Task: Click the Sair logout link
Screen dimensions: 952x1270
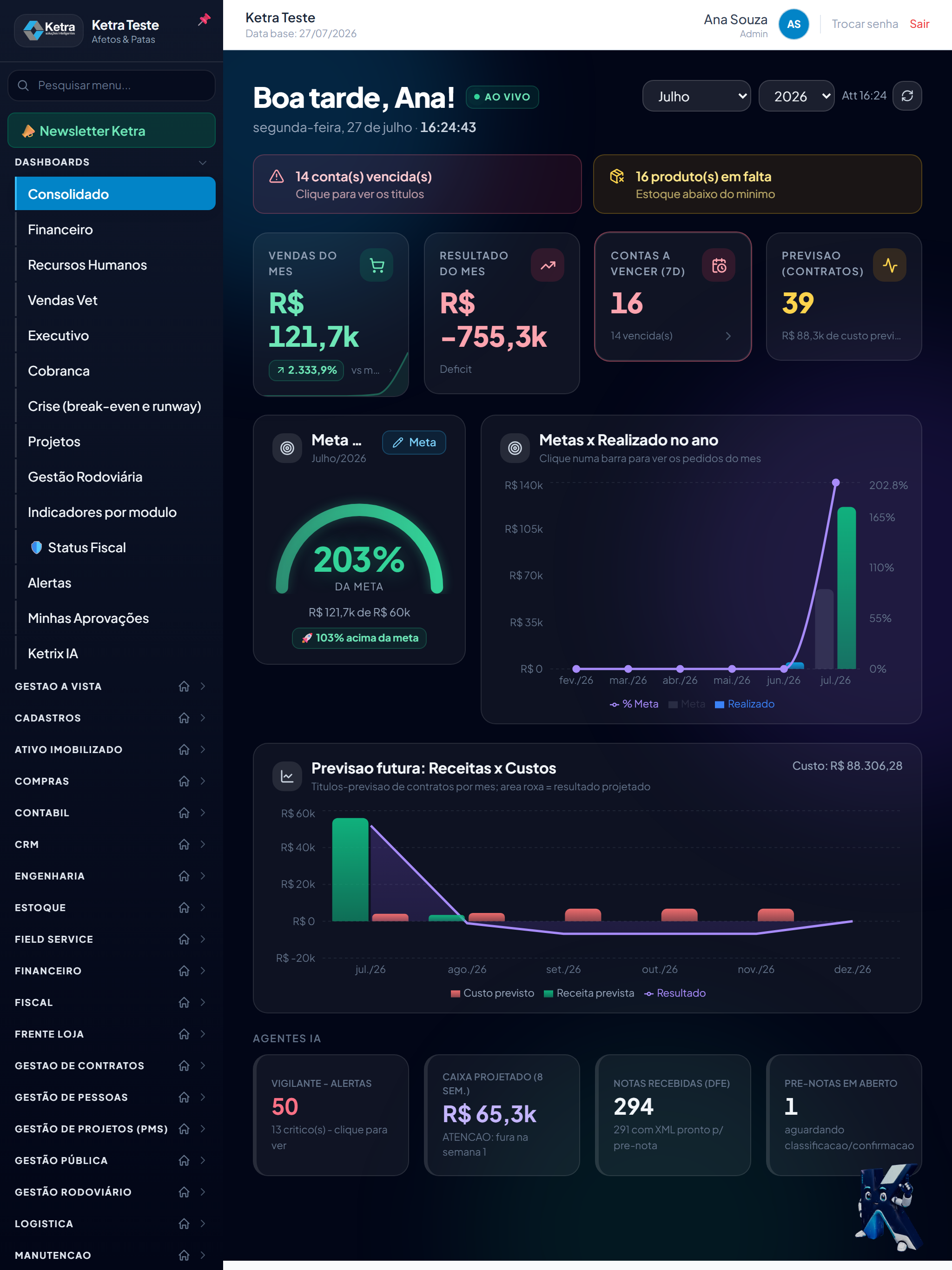Action: tap(919, 24)
